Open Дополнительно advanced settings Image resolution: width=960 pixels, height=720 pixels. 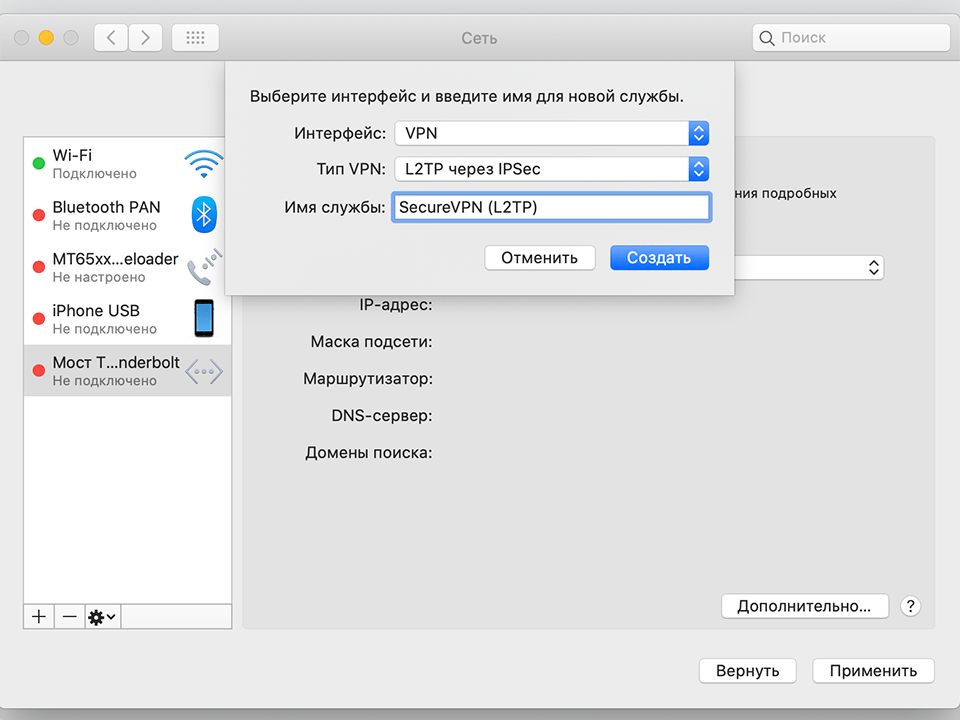pos(804,606)
